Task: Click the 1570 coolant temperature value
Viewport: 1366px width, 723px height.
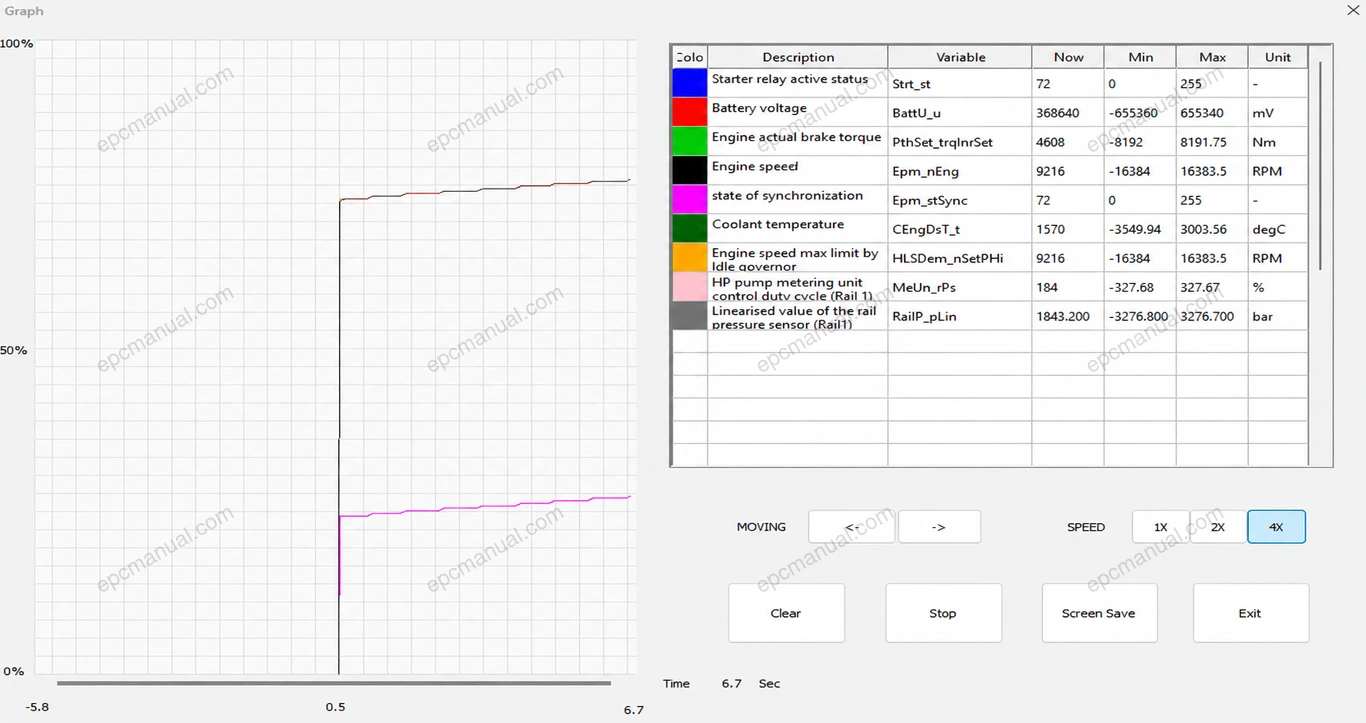Action: point(1068,228)
